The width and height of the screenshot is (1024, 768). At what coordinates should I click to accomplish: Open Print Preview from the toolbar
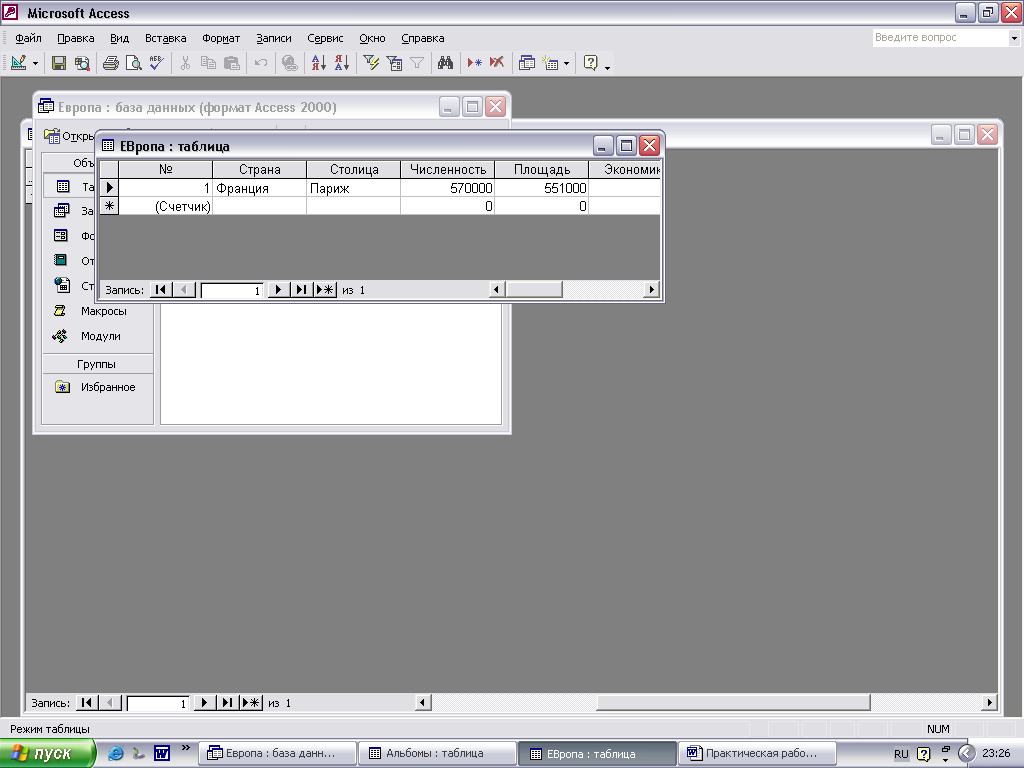[x=133, y=63]
